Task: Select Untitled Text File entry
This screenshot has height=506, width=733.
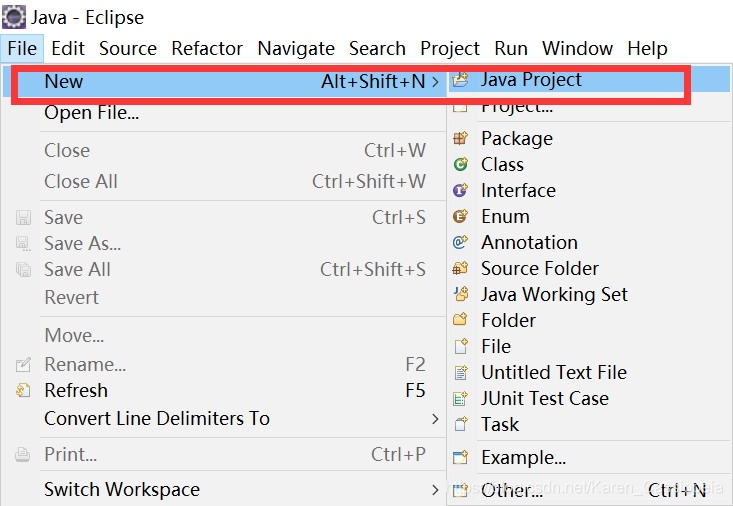Action: tap(589, 372)
